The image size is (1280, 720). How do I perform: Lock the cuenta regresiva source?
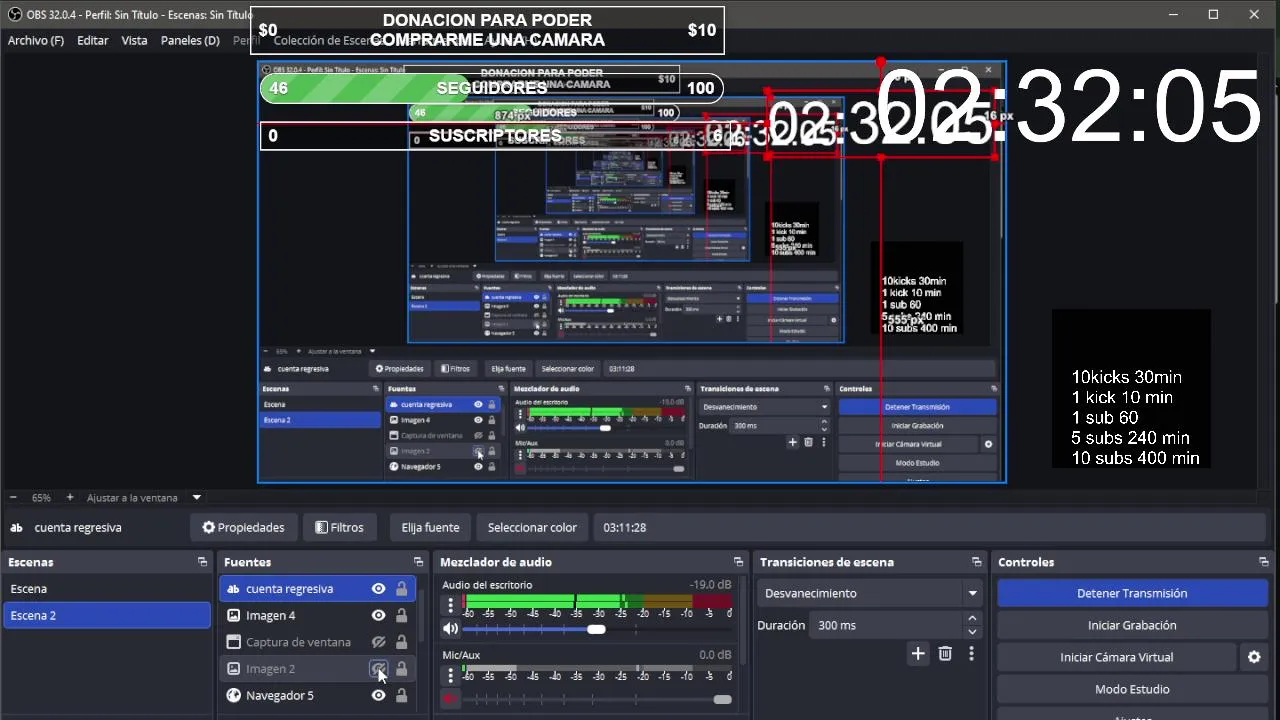[x=401, y=589]
